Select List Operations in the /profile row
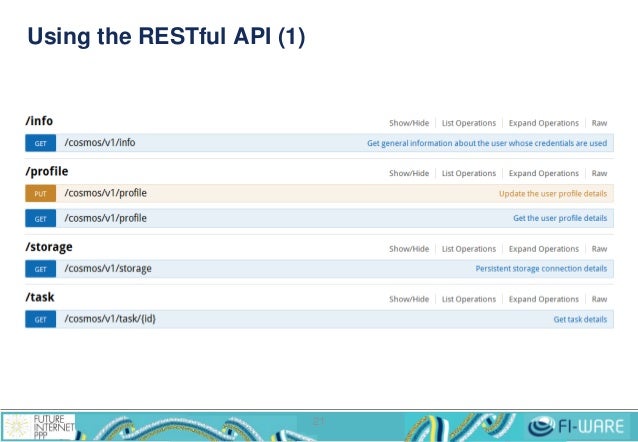This screenshot has height=442, width=638. click(x=469, y=173)
